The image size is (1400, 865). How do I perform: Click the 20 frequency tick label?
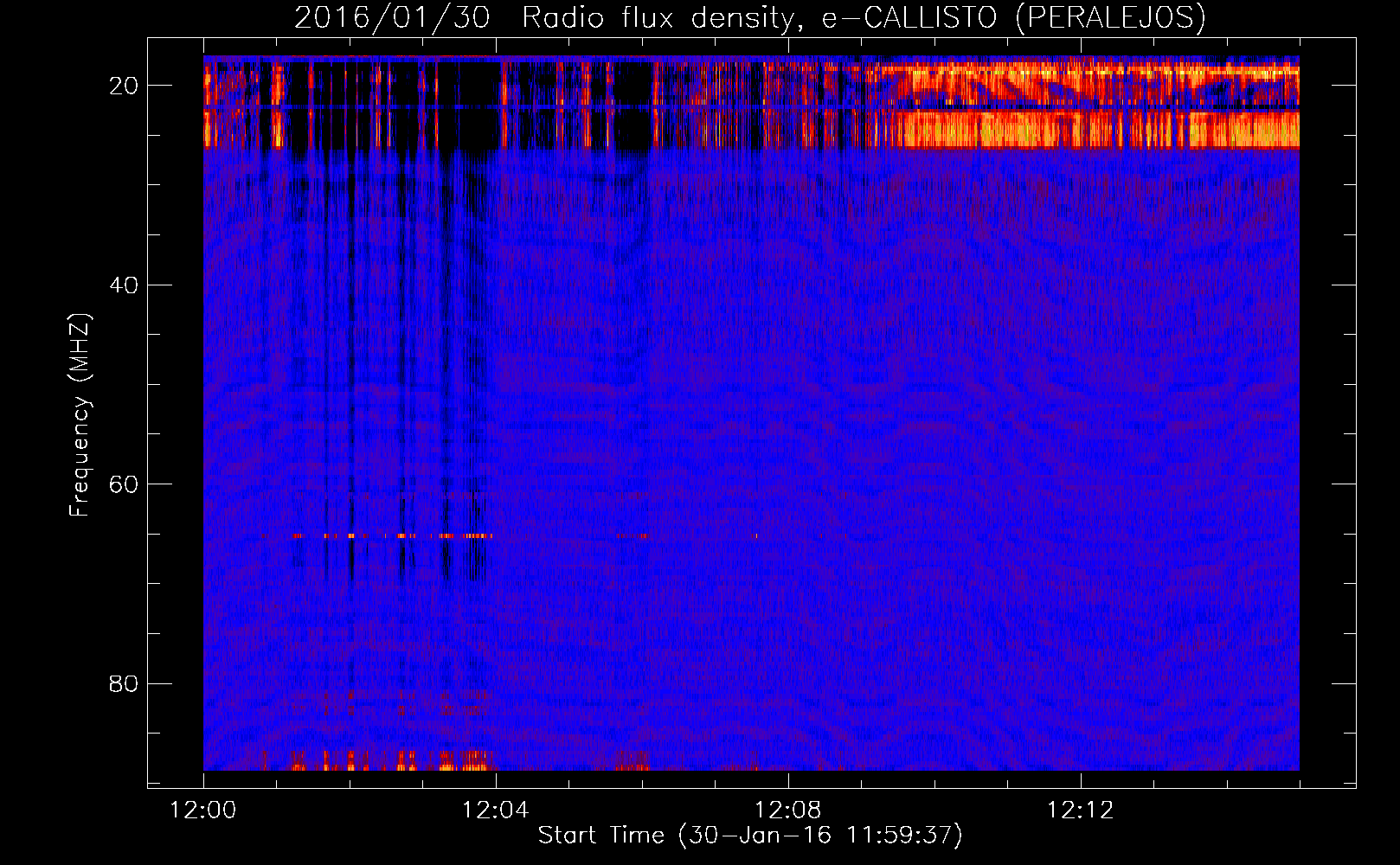pos(125,85)
